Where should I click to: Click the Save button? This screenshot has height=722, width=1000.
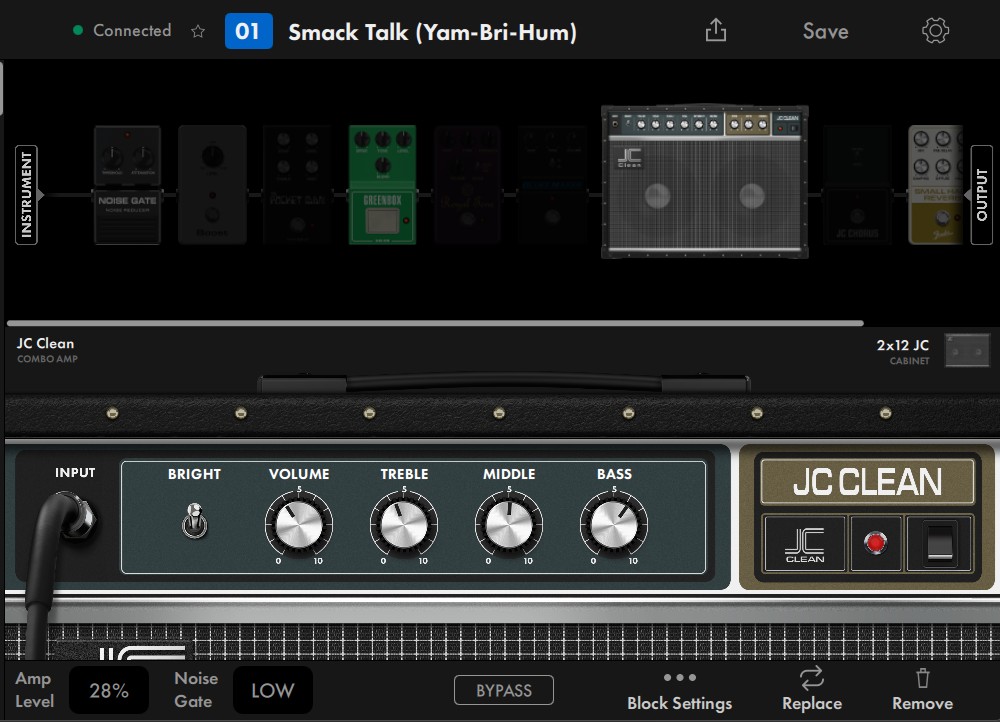(825, 31)
